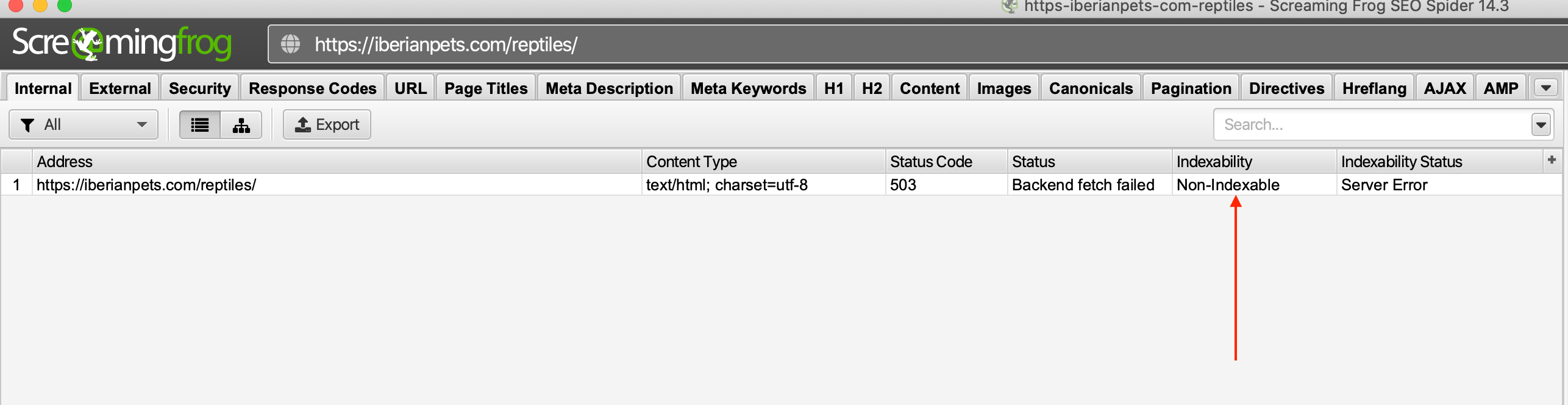Viewport: 1568px width, 405px height.
Task: Click into the Search field
Action: (x=1372, y=125)
